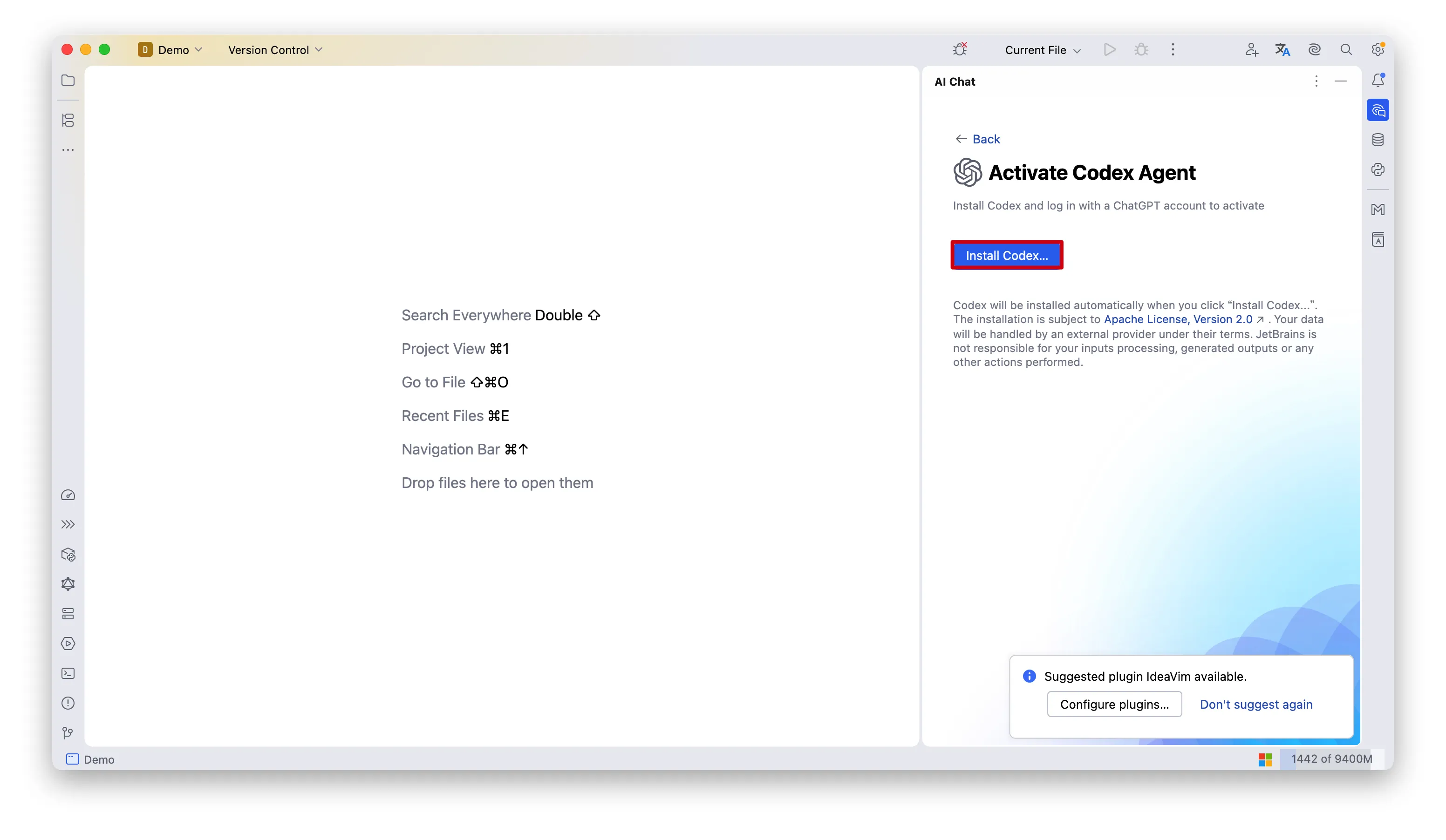Open the Python Console tool window

(x=1378, y=169)
